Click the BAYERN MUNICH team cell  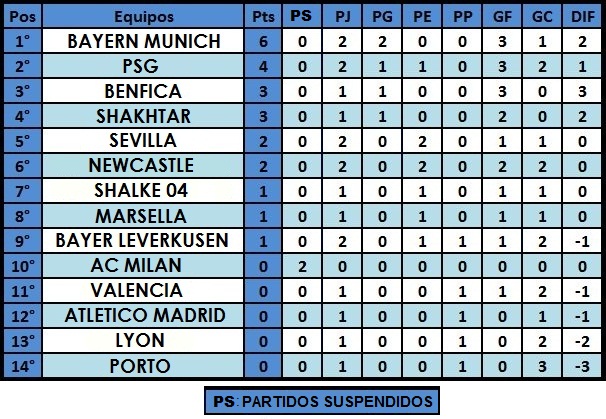[x=143, y=41]
